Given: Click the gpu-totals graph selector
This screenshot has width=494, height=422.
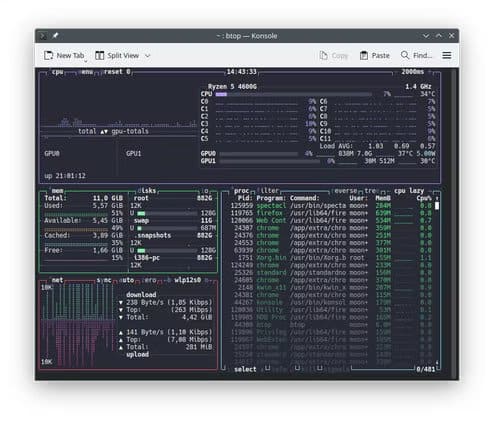Looking at the screenshot, I should (x=130, y=131).
